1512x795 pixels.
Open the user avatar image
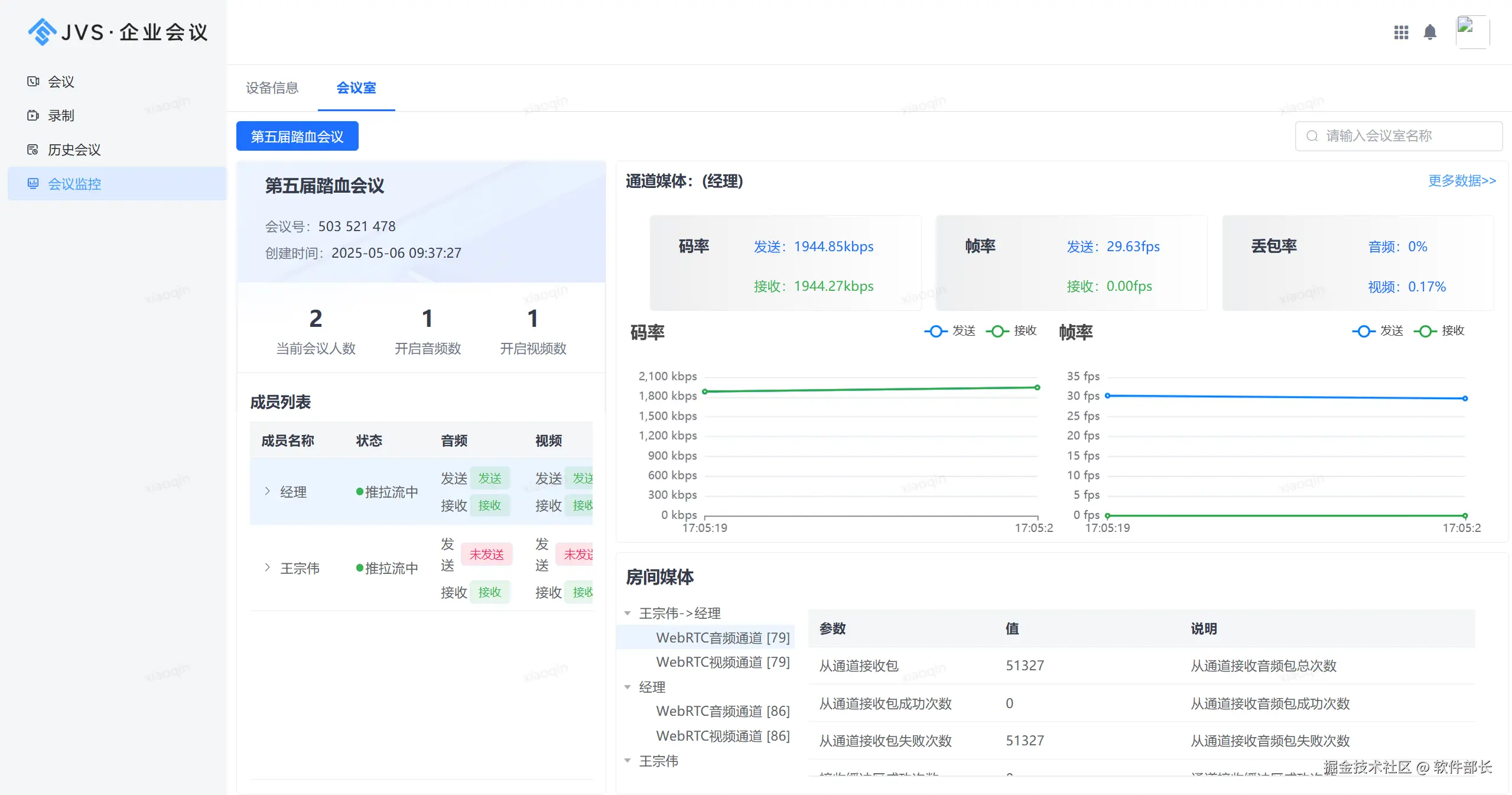coord(1472,32)
